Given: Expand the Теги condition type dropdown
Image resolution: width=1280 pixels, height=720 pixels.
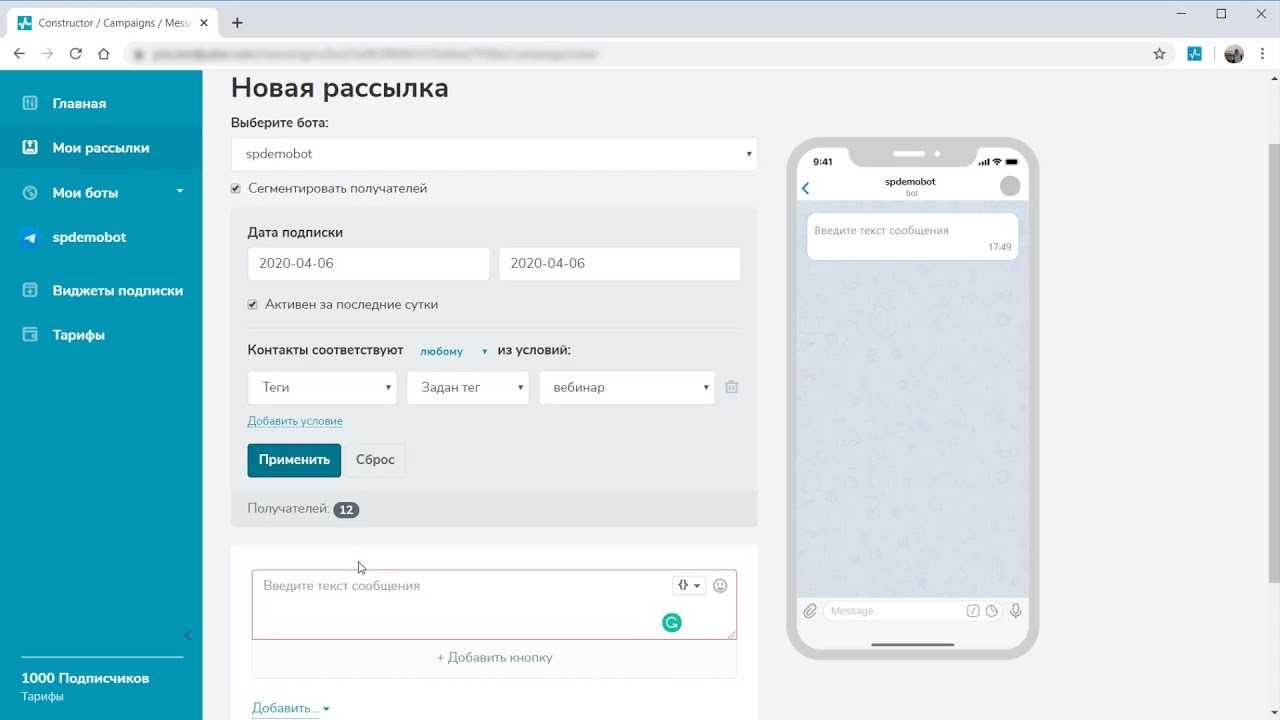Looking at the screenshot, I should pyautogui.click(x=322, y=388).
